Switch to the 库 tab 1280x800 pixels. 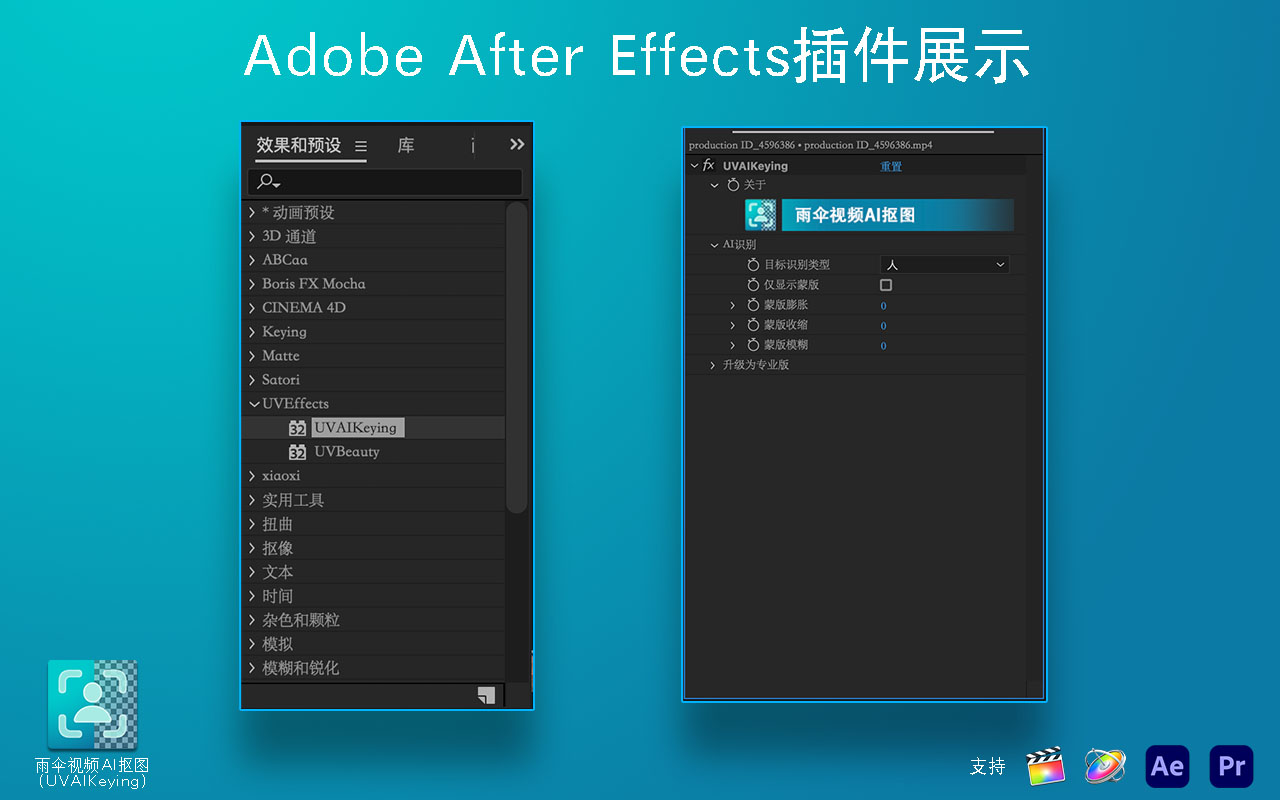click(406, 145)
